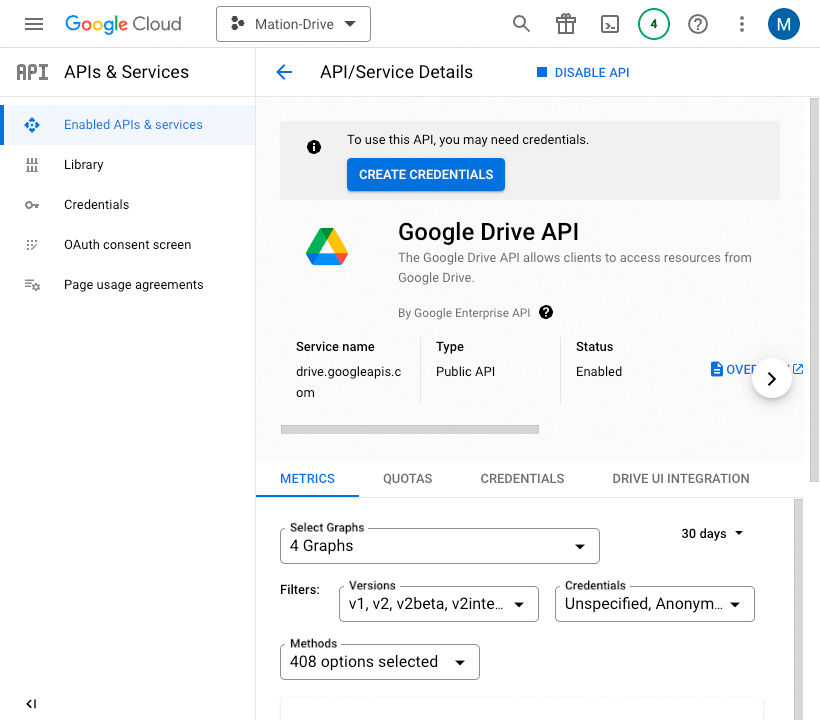Switch to the Metrics tab
This screenshot has width=820, height=720.
(x=308, y=478)
